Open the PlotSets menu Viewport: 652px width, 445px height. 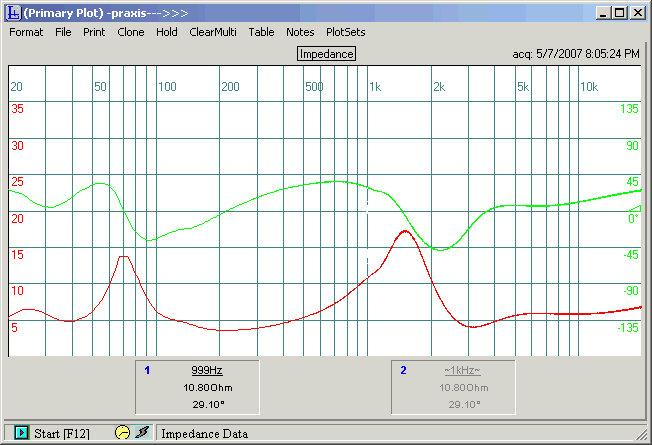[x=346, y=32]
